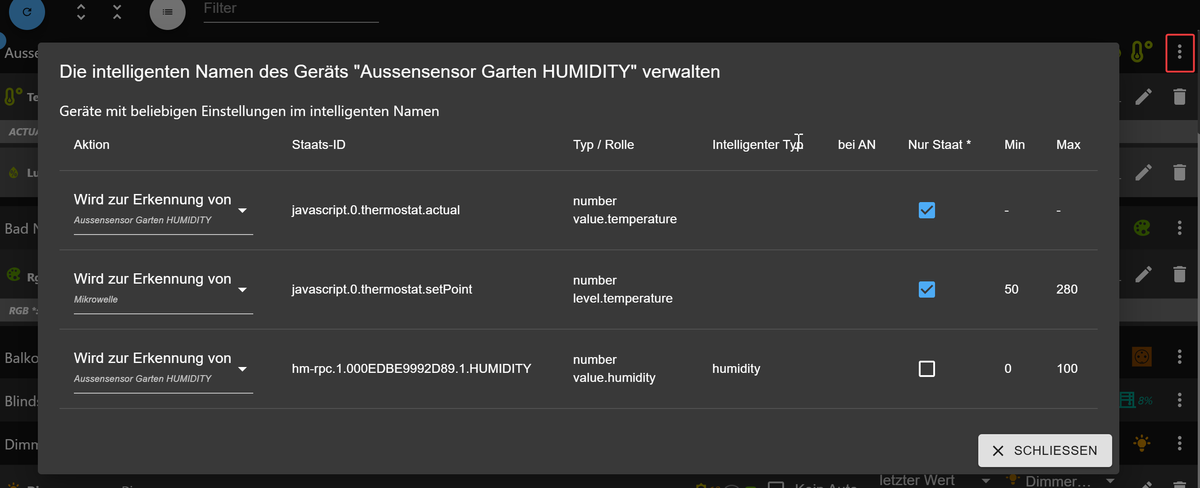Enable Nur Staat for the HUMIDITY state

click(927, 369)
